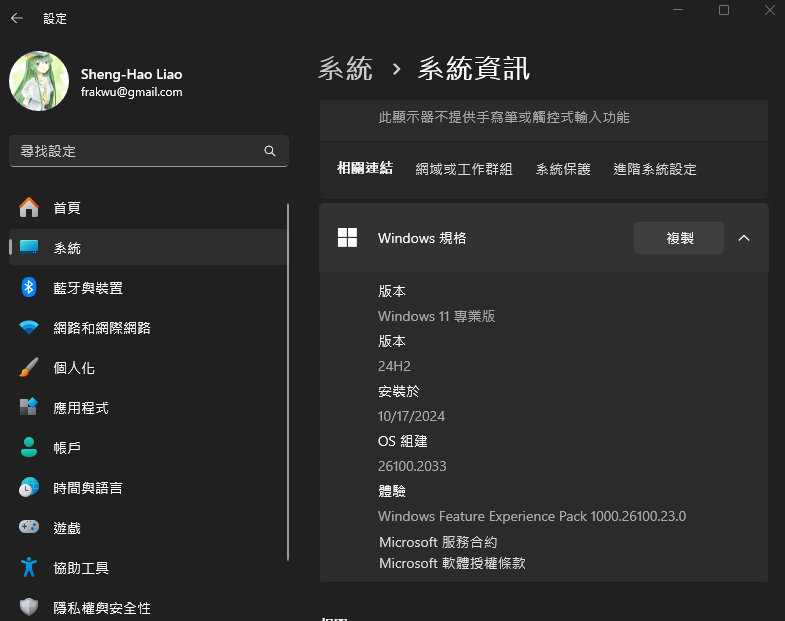Screen dimensions: 785x621
Task: Click the name Sheng-Hao Liao
Action: coord(132,74)
